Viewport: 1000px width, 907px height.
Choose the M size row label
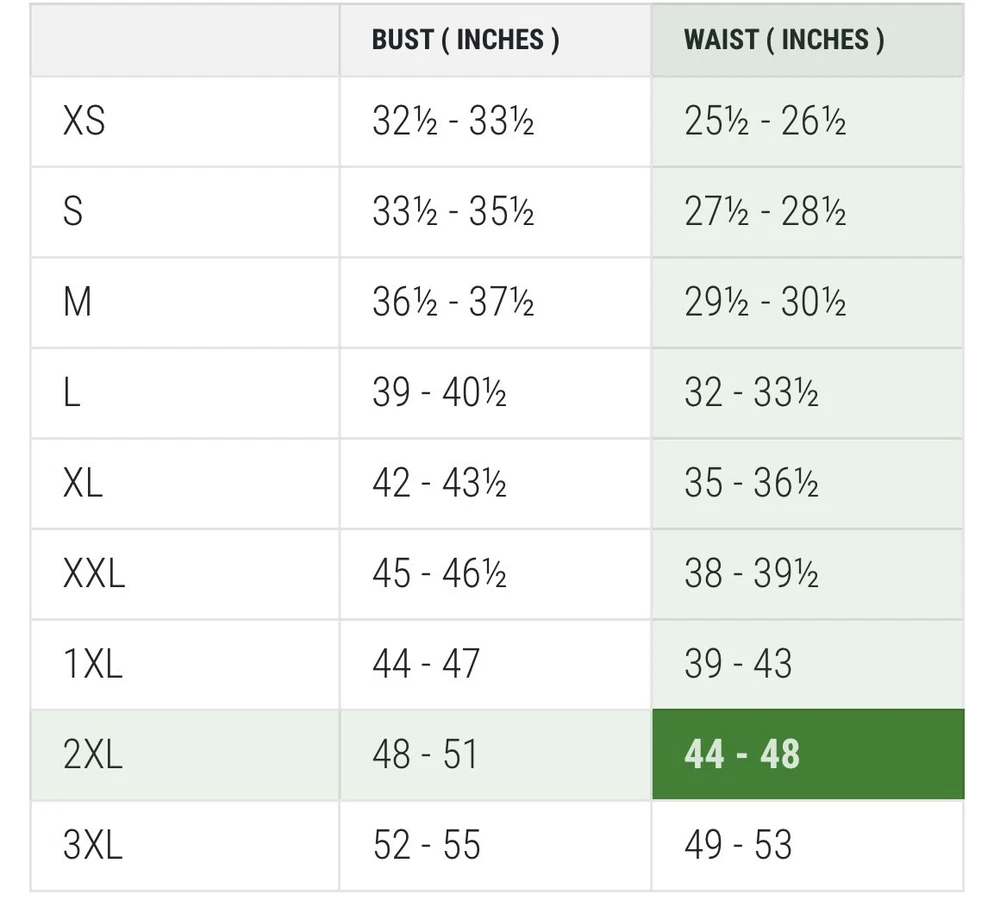point(77,302)
